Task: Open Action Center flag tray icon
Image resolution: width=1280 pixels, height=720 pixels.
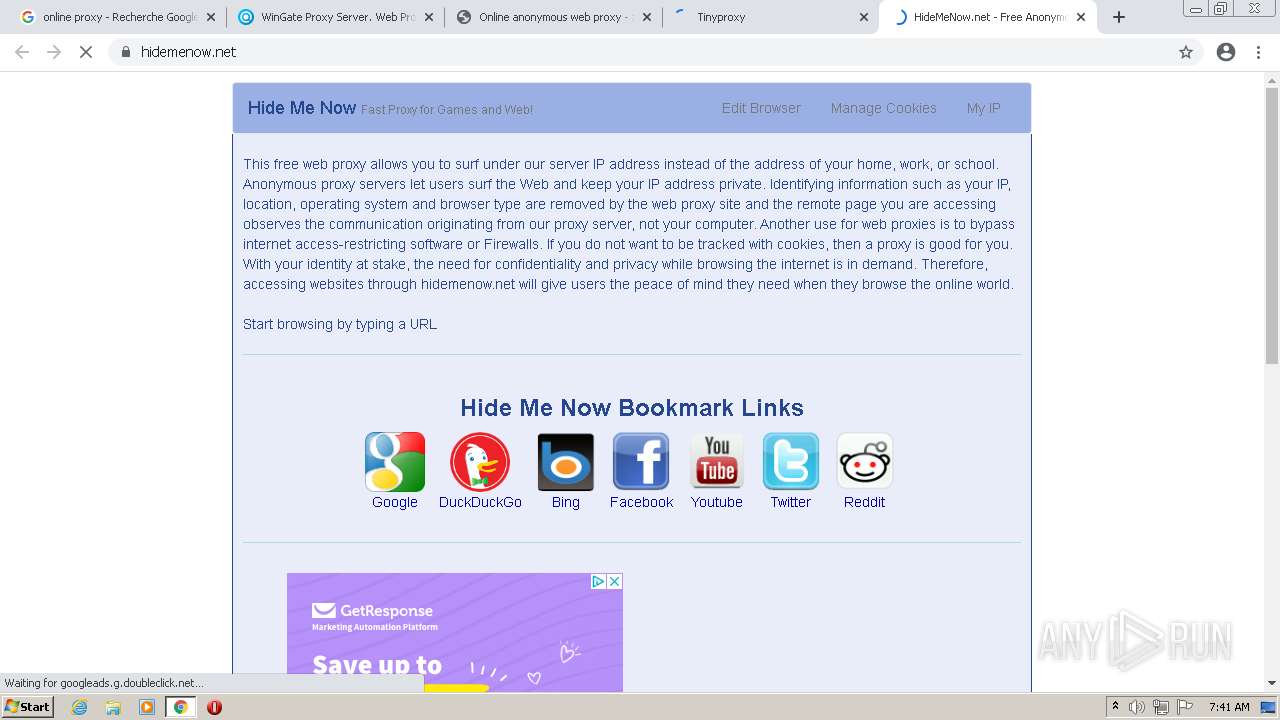Action: tap(1185, 707)
